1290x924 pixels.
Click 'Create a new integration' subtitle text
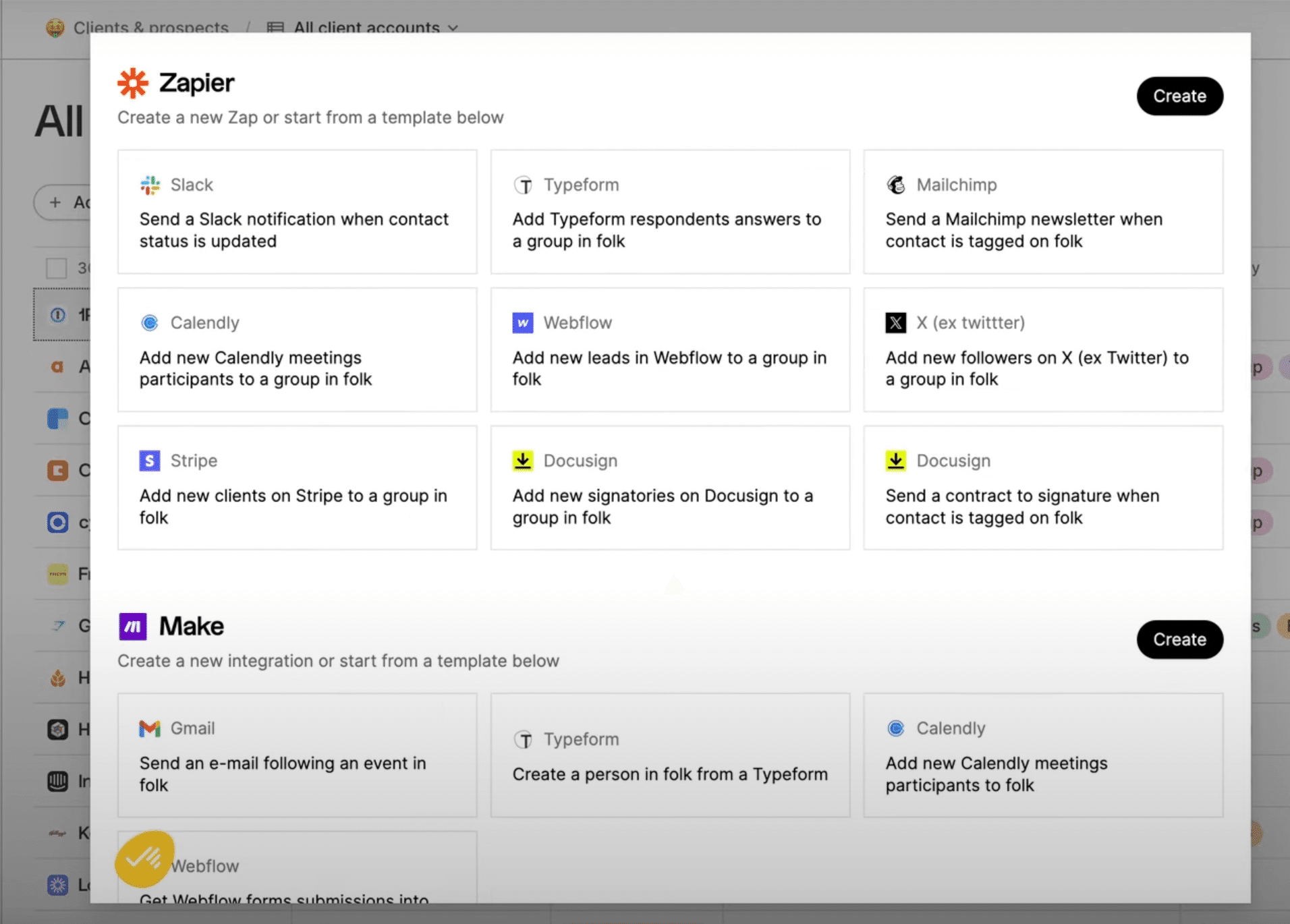pyautogui.click(x=338, y=661)
